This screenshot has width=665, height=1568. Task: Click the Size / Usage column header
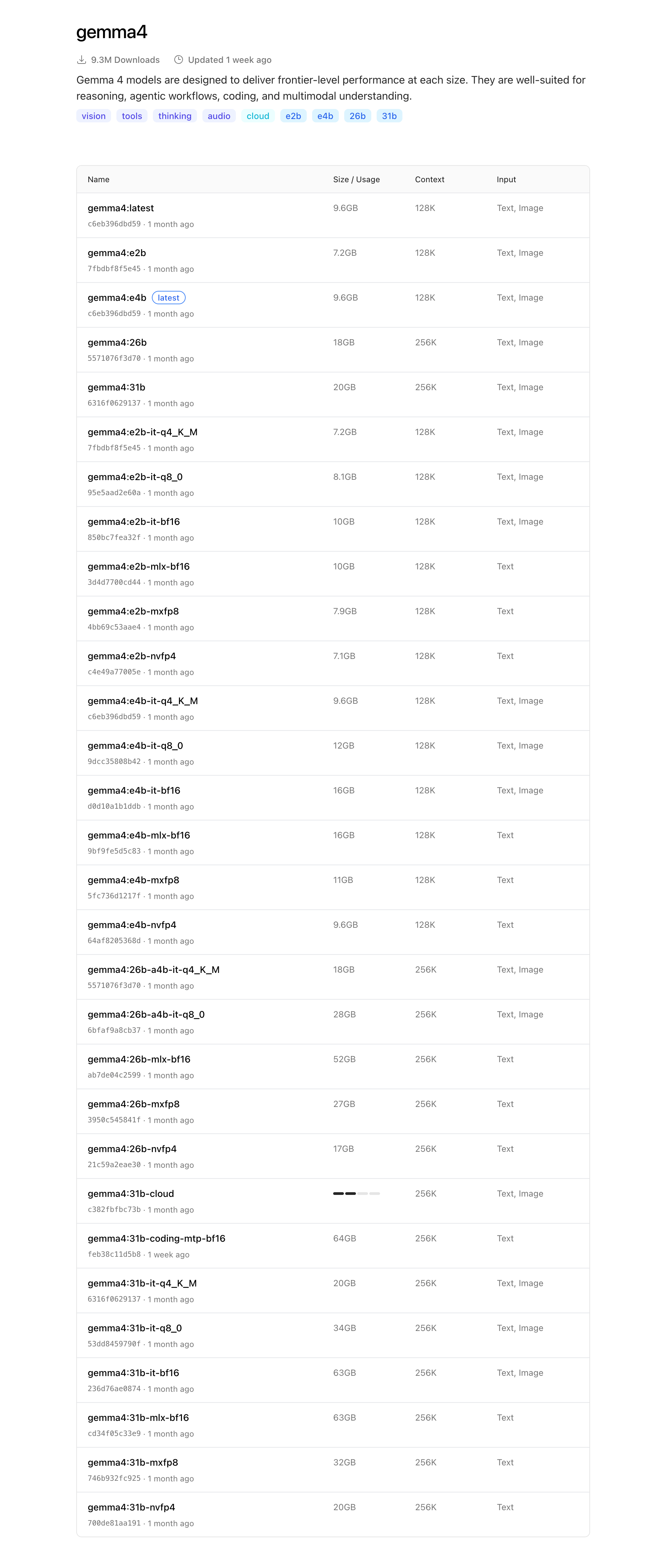[356, 180]
